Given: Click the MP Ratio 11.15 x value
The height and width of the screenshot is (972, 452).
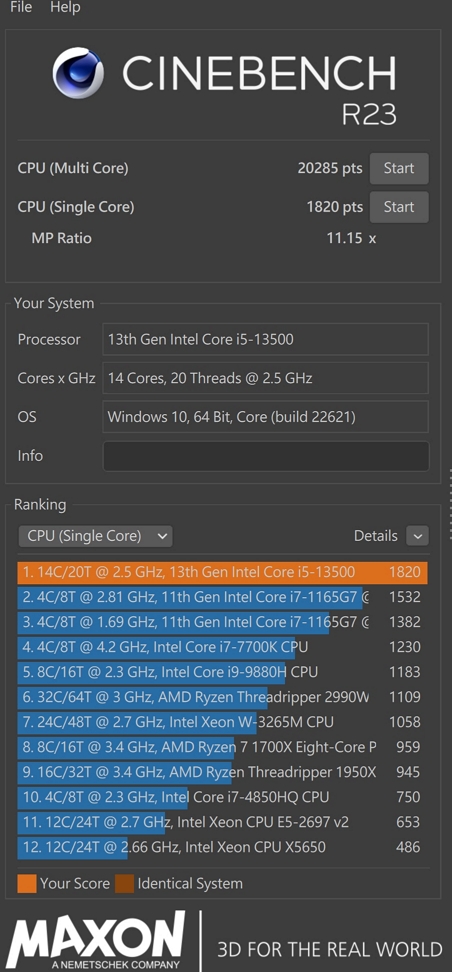Looking at the screenshot, I should [x=351, y=238].
